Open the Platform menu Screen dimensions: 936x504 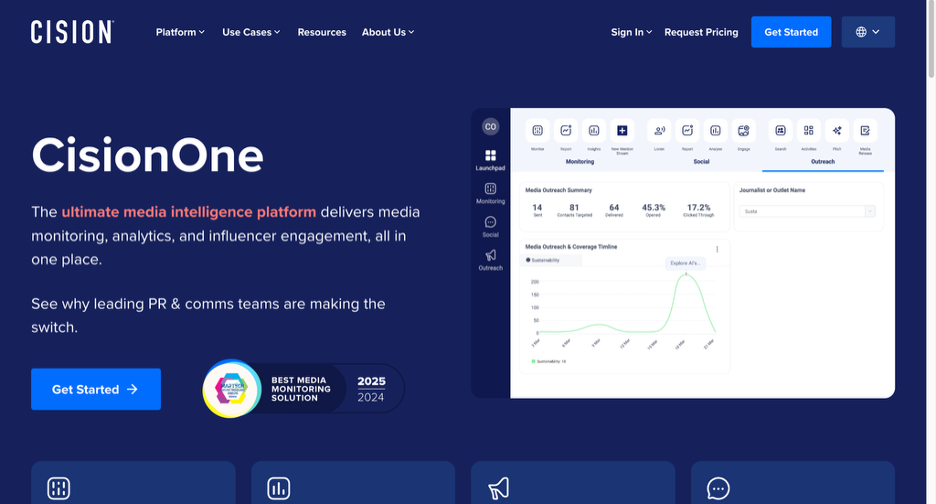(x=180, y=32)
